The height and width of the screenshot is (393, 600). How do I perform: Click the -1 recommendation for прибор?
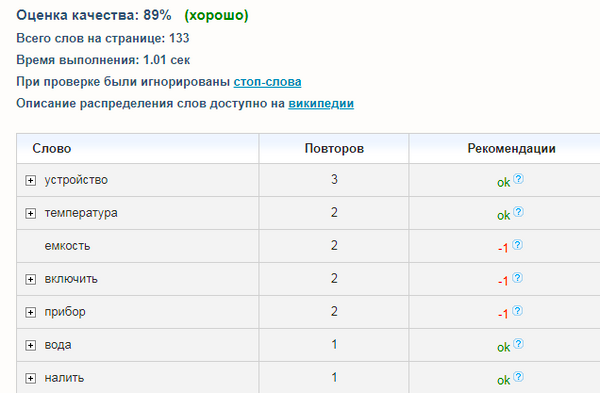503,314
